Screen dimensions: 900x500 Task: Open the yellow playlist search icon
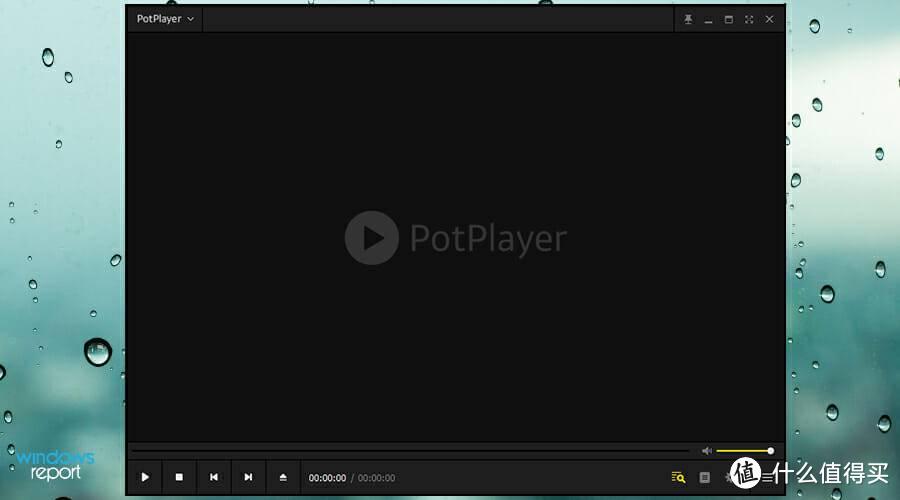pyautogui.click(x=678, y=477)
